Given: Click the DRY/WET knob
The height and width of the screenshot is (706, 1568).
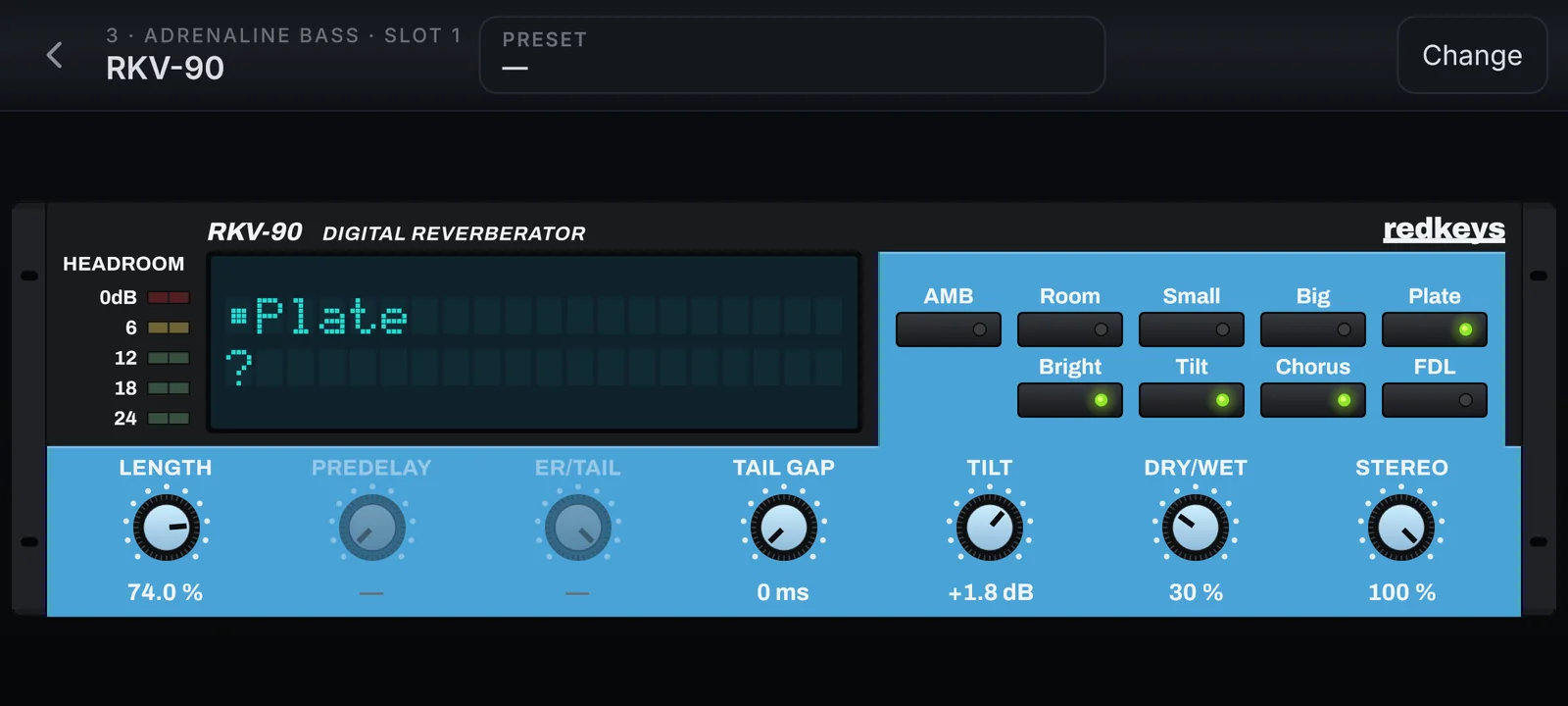Looking at the screenshot, I should coord(1196,528).
